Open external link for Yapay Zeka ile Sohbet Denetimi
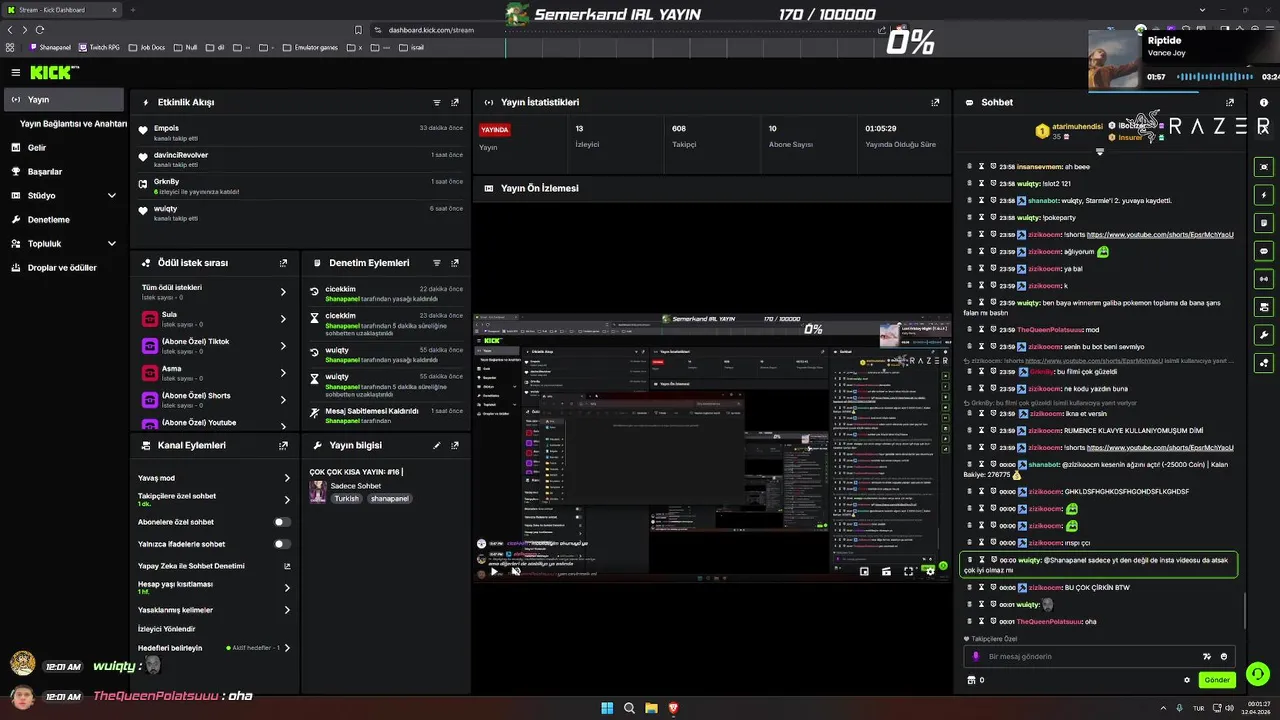Image resolution: width=1280 pixels, height=720 pixels. (x=287, y=566)
